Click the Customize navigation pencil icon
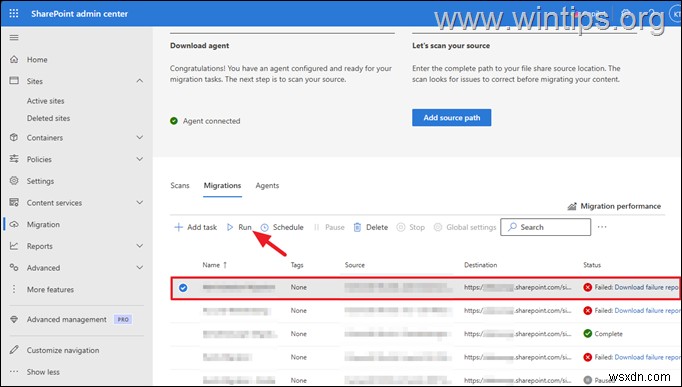This screenshot has height=387, width=682. (x=14, y=350)
